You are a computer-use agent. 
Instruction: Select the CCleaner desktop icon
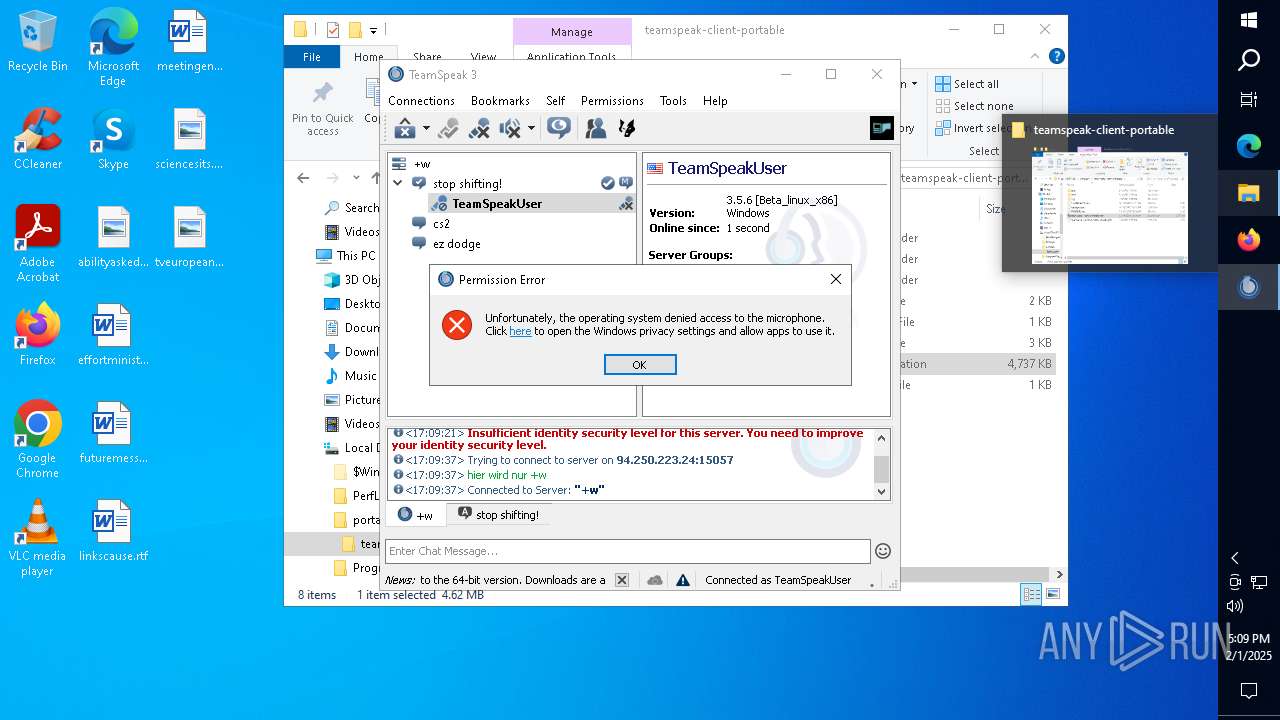(x=38, y=139)
